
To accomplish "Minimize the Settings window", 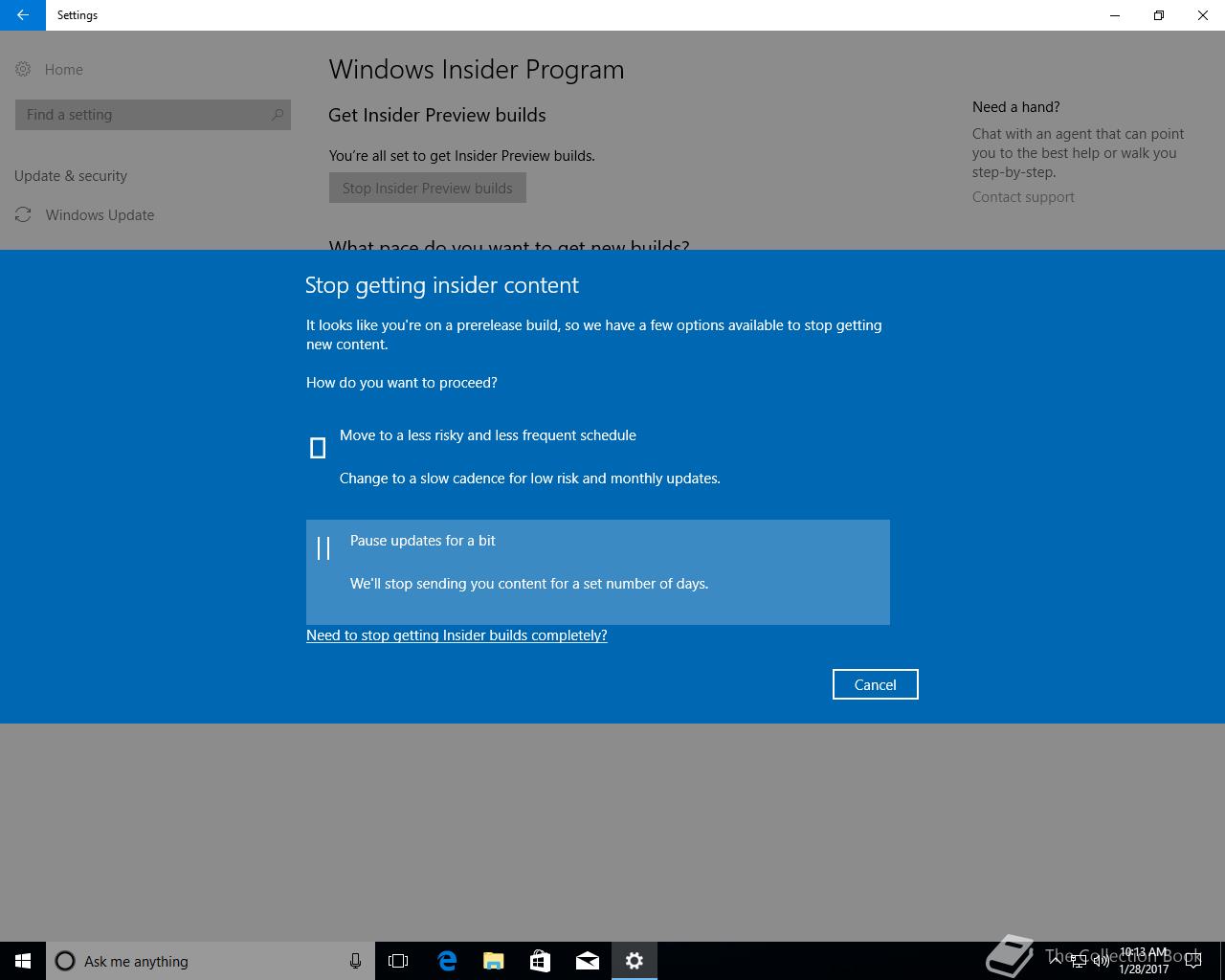I will [x=1115, y=15].
